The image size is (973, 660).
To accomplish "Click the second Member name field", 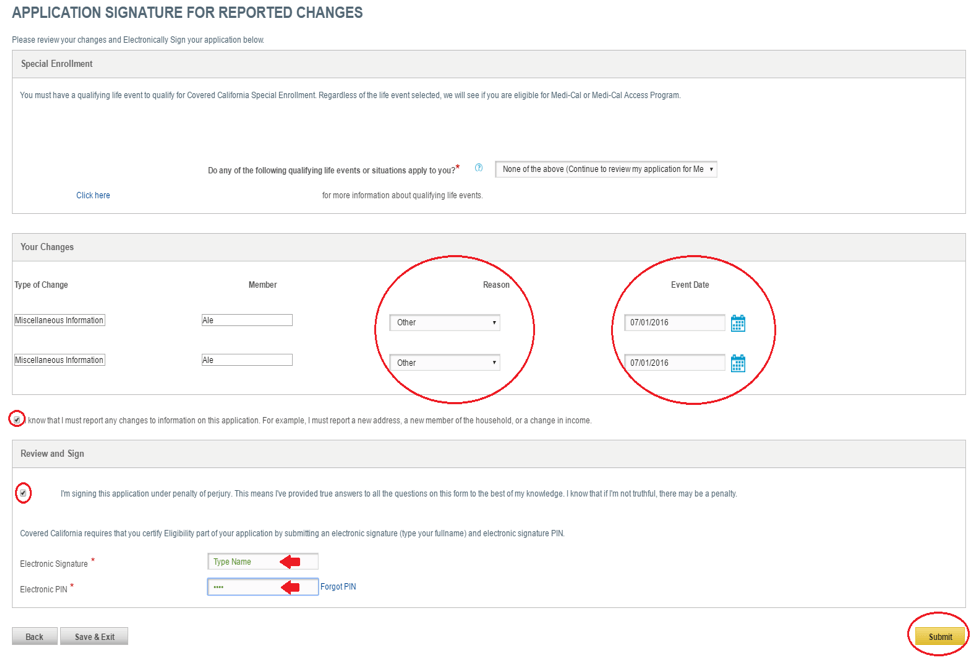I will (246, 360).
